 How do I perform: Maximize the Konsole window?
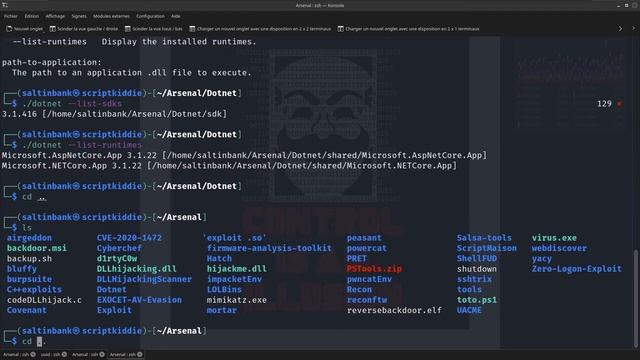click(627, 5)
